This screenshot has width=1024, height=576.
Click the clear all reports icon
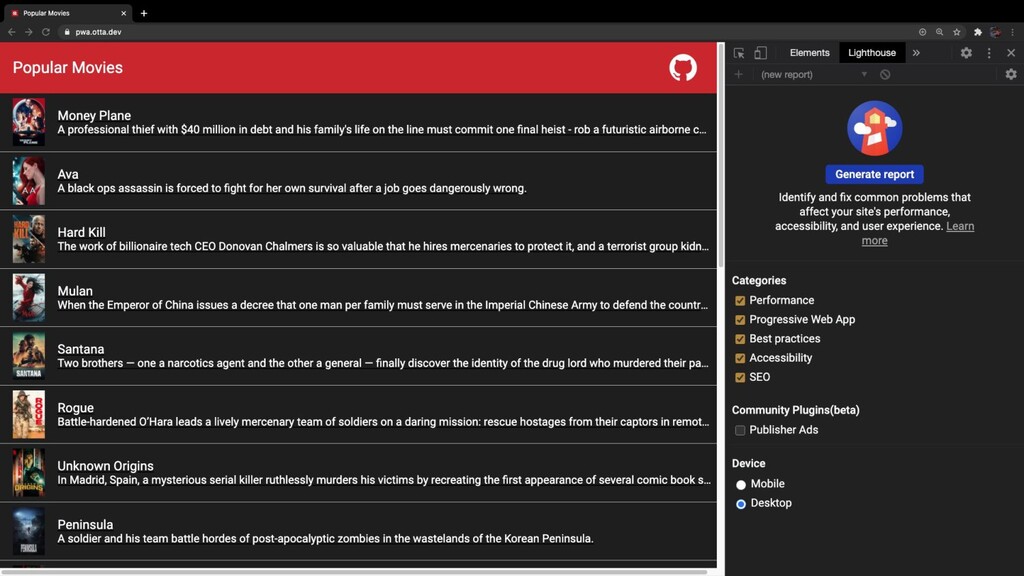click(x=885, y=74)
